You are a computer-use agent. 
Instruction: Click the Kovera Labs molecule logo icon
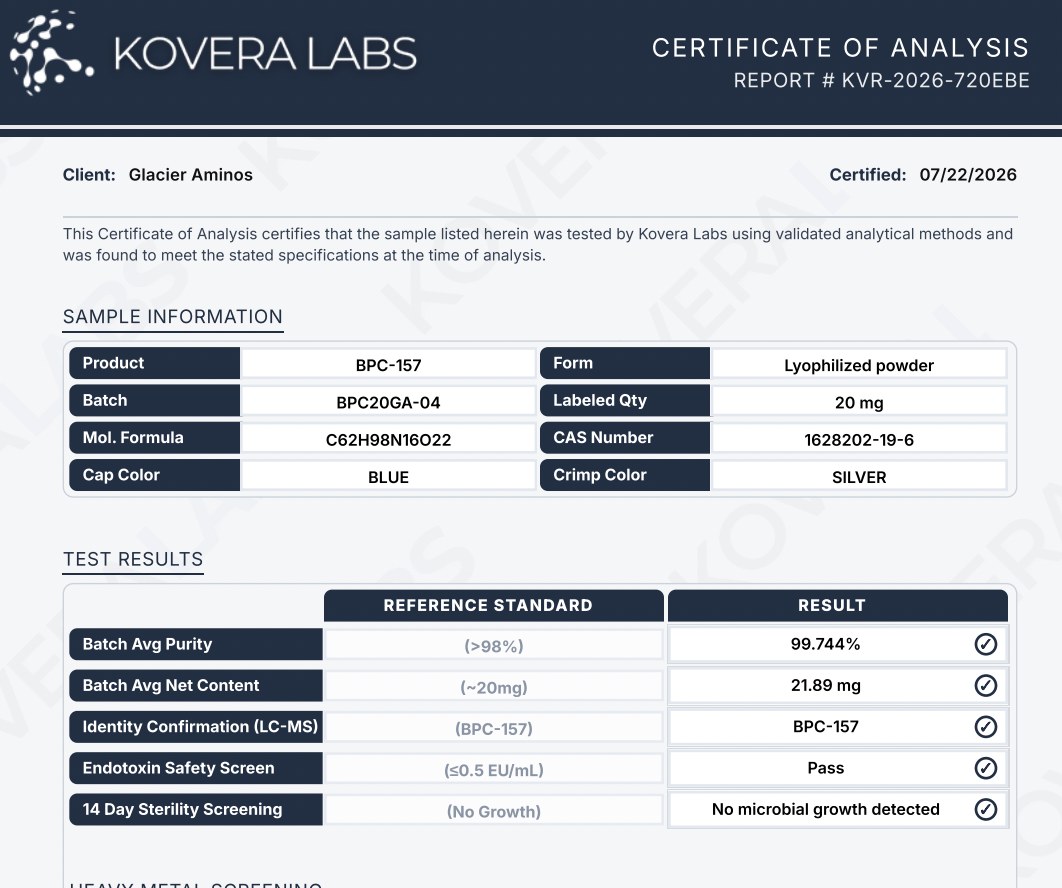point(51,53)
